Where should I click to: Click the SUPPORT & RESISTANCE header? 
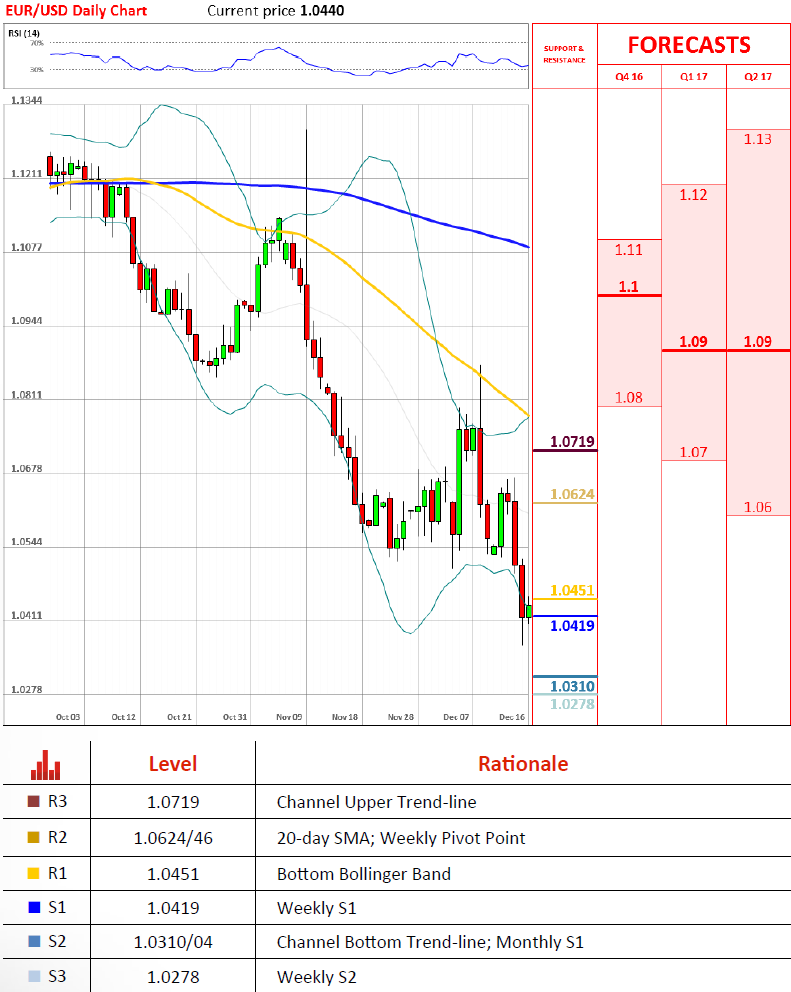click(x=564, y=54)
